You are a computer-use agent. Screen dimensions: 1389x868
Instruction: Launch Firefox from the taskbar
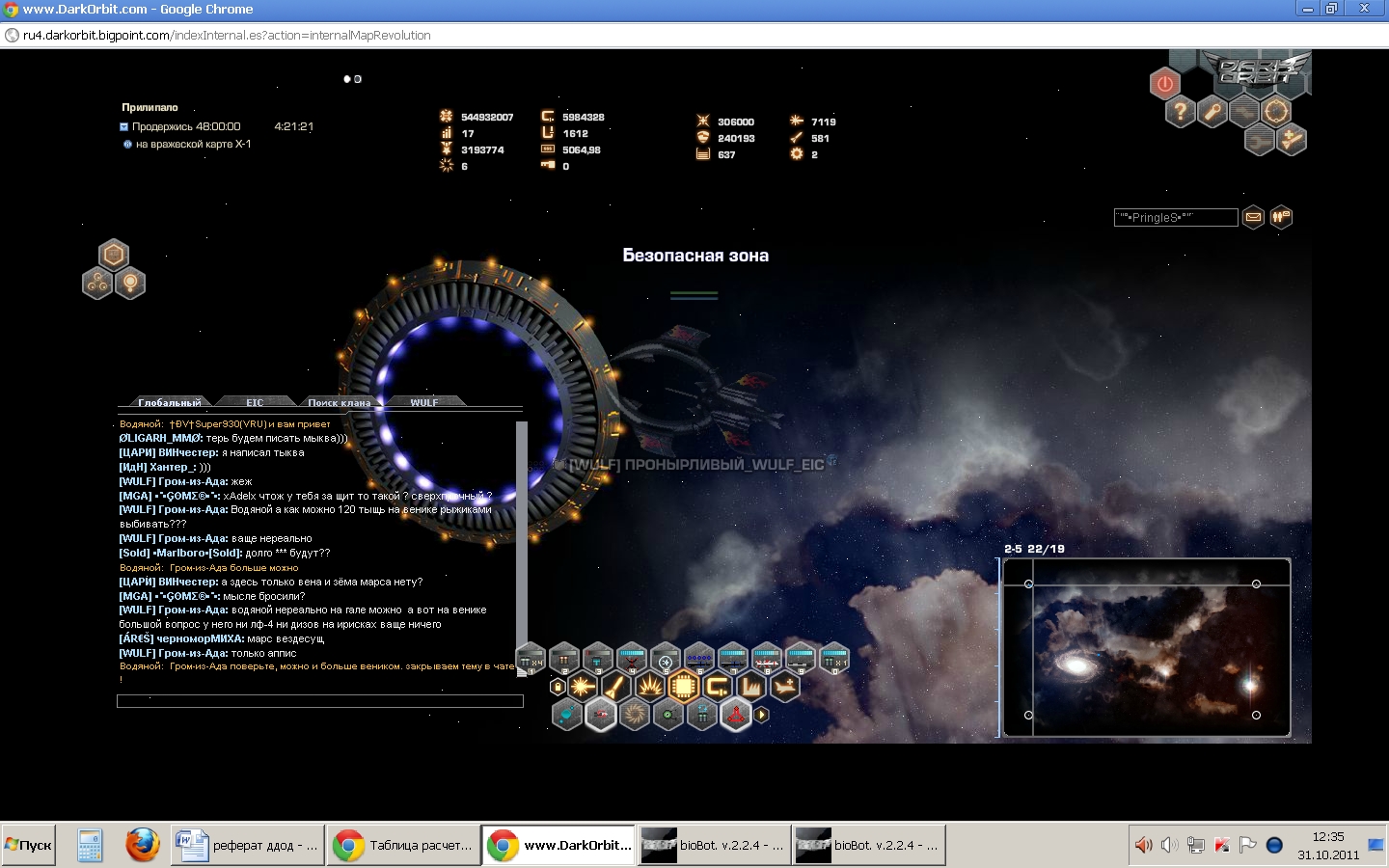[143, 845]
